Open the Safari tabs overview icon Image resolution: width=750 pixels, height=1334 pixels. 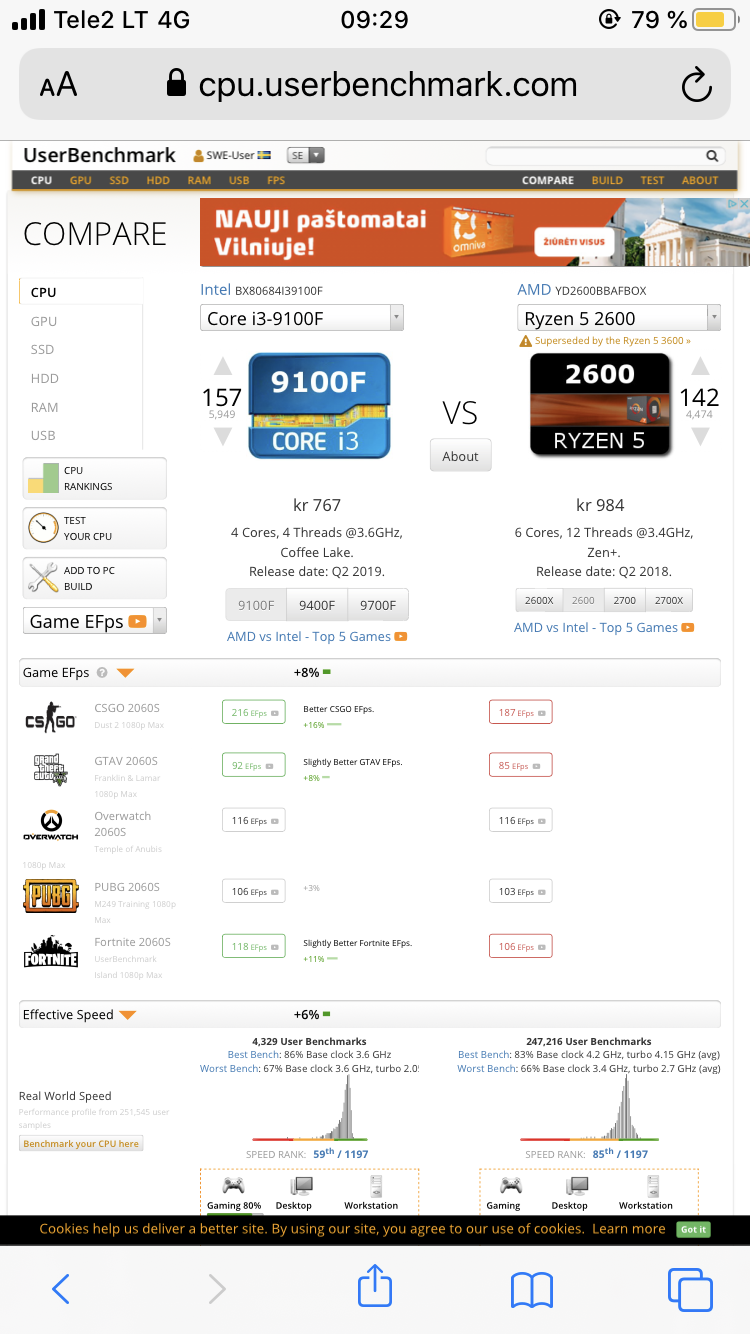point(690,1289)
